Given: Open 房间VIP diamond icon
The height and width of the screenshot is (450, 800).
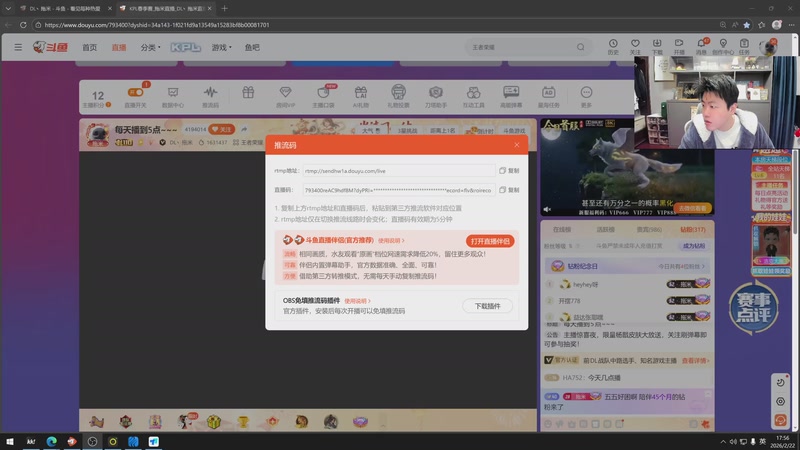Looking at the screenshot, I should coord(285,96).
